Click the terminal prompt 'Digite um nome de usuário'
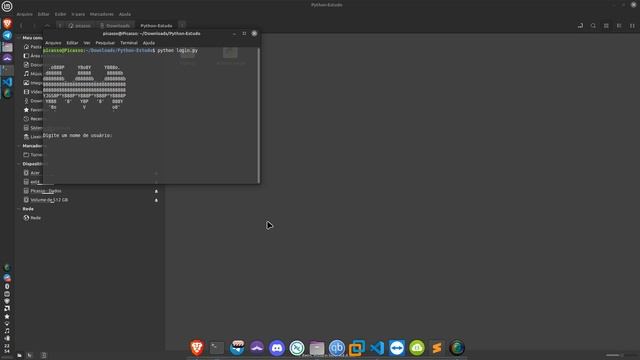 click(x=78, y=136)
